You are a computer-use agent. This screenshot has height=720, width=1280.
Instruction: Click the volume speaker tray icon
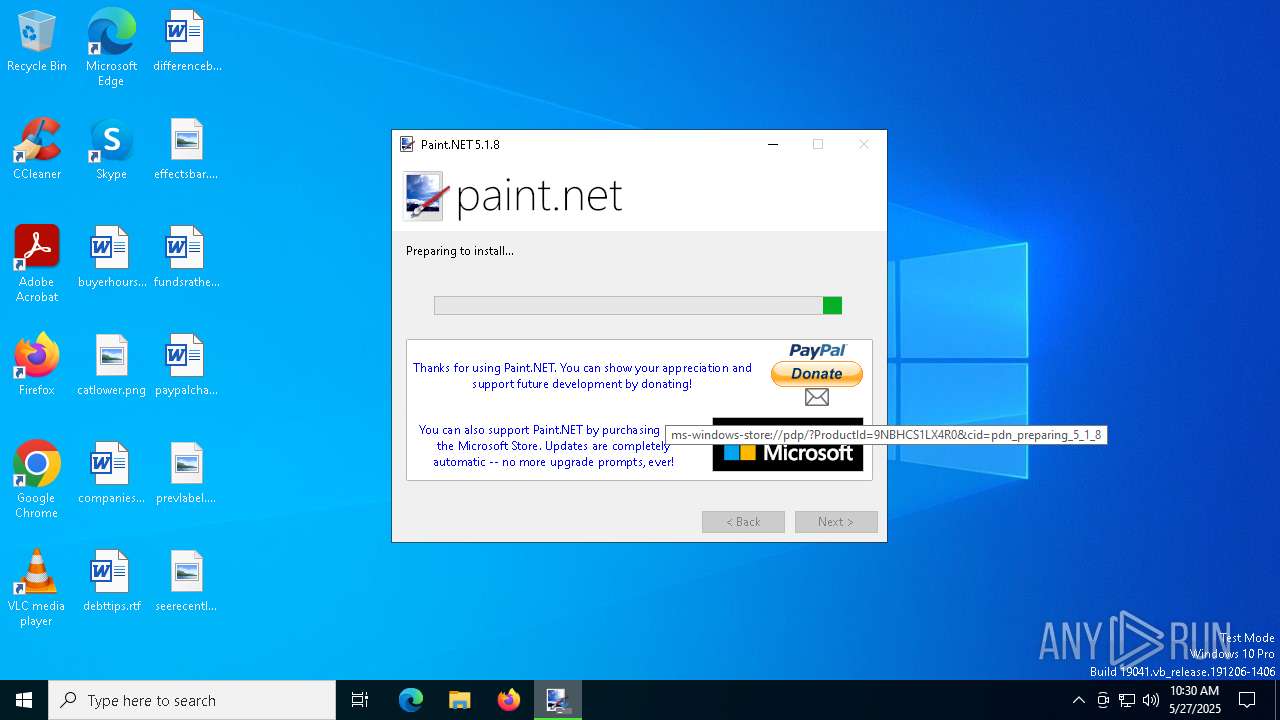tap(1151, 700)
